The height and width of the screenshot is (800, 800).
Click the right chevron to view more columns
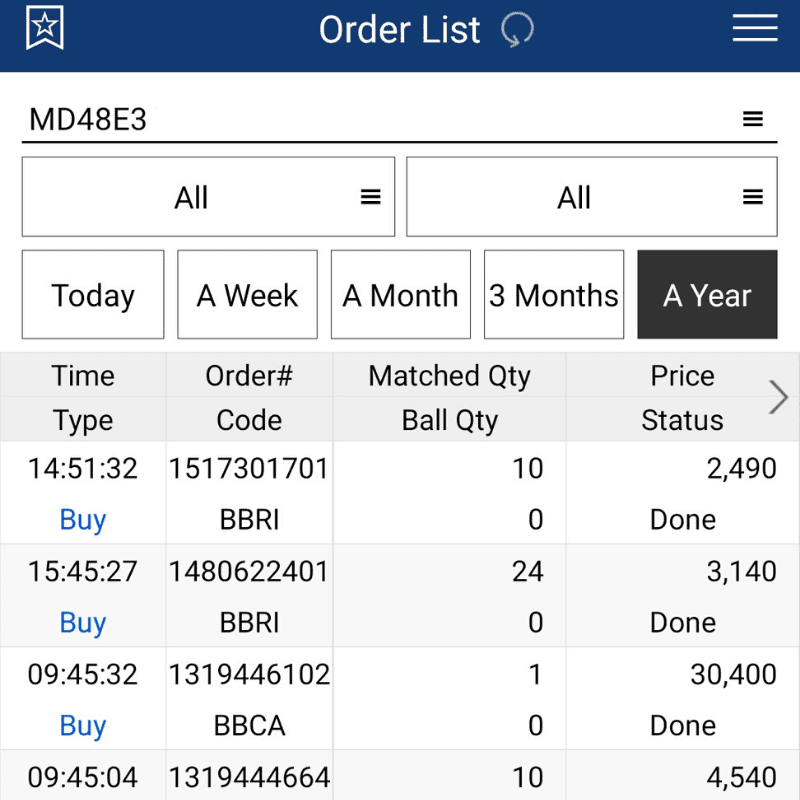tap(778, 397)
